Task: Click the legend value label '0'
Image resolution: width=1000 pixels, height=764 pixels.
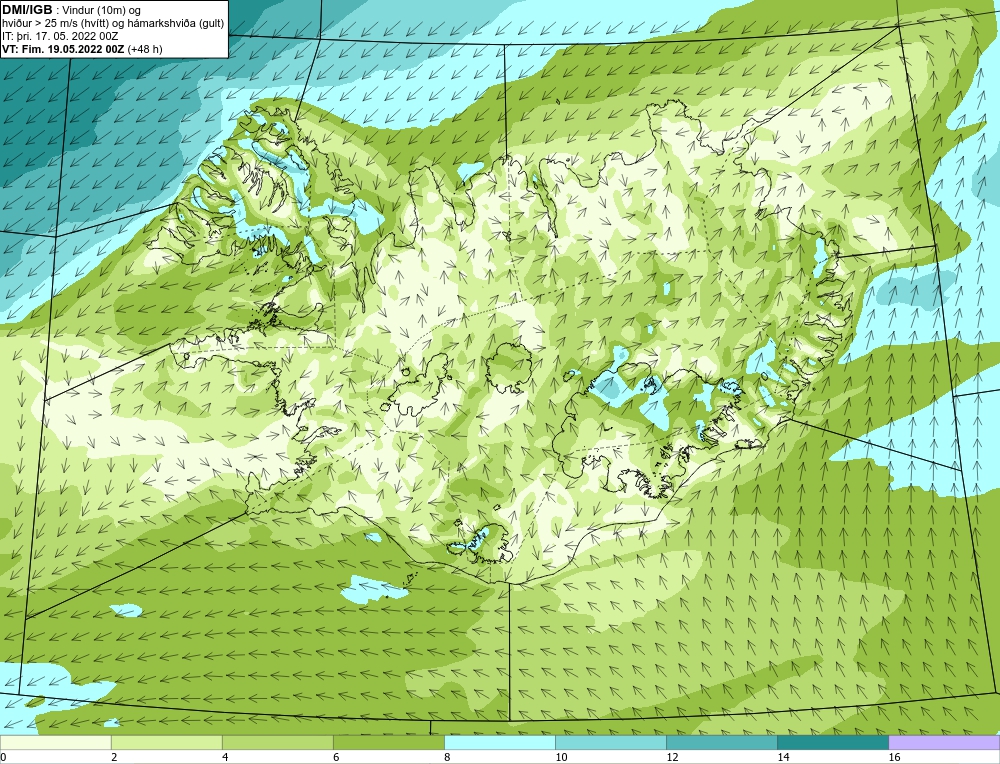Action: [3, 757]
